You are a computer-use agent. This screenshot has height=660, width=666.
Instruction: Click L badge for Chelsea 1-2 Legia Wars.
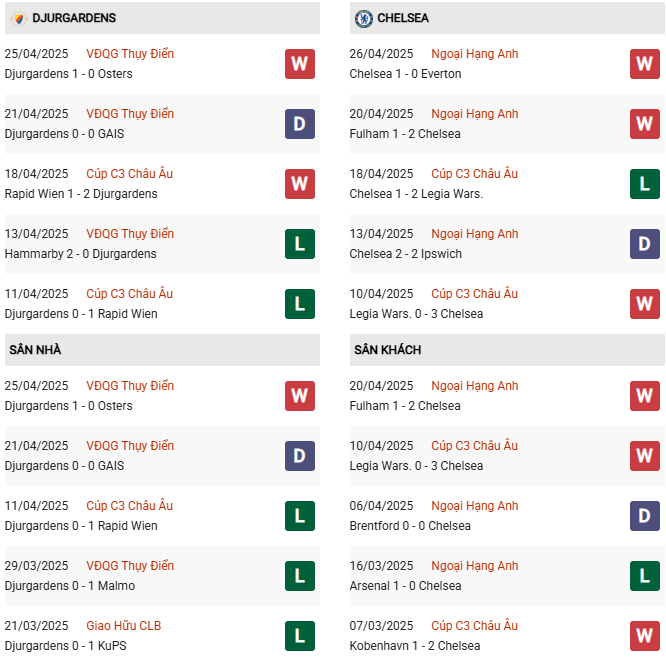(x=644, y=184)
